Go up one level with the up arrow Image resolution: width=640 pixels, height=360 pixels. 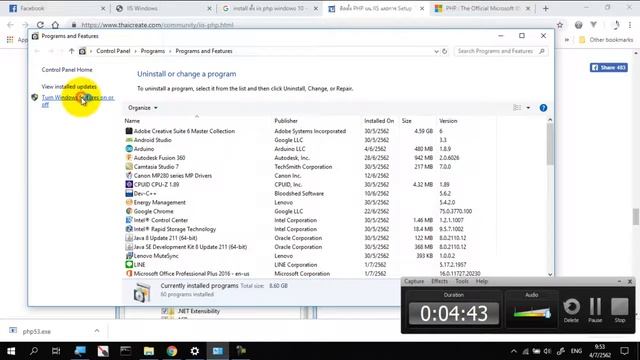tap(71, 51)
